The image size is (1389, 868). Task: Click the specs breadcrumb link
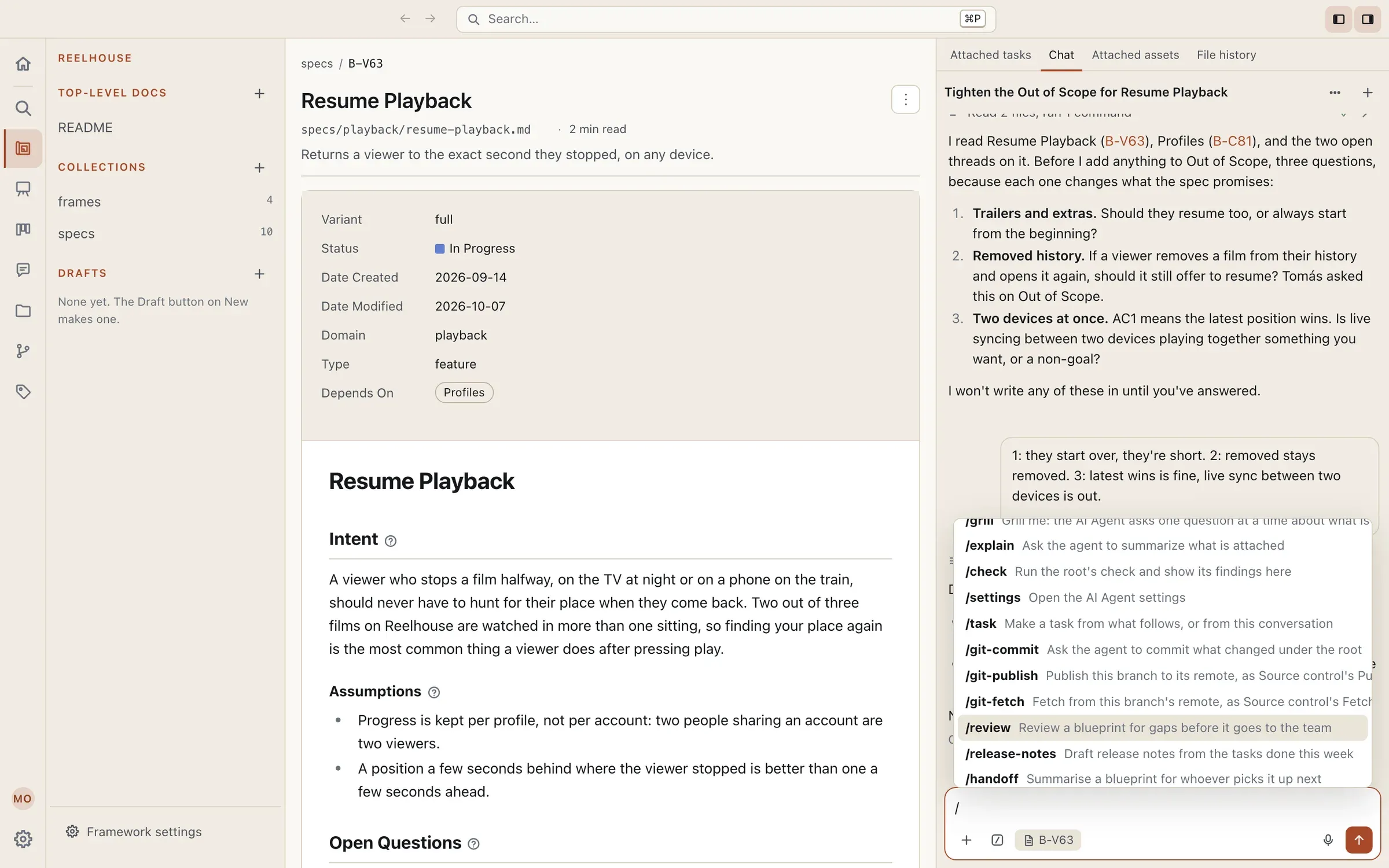coord(317,64)
